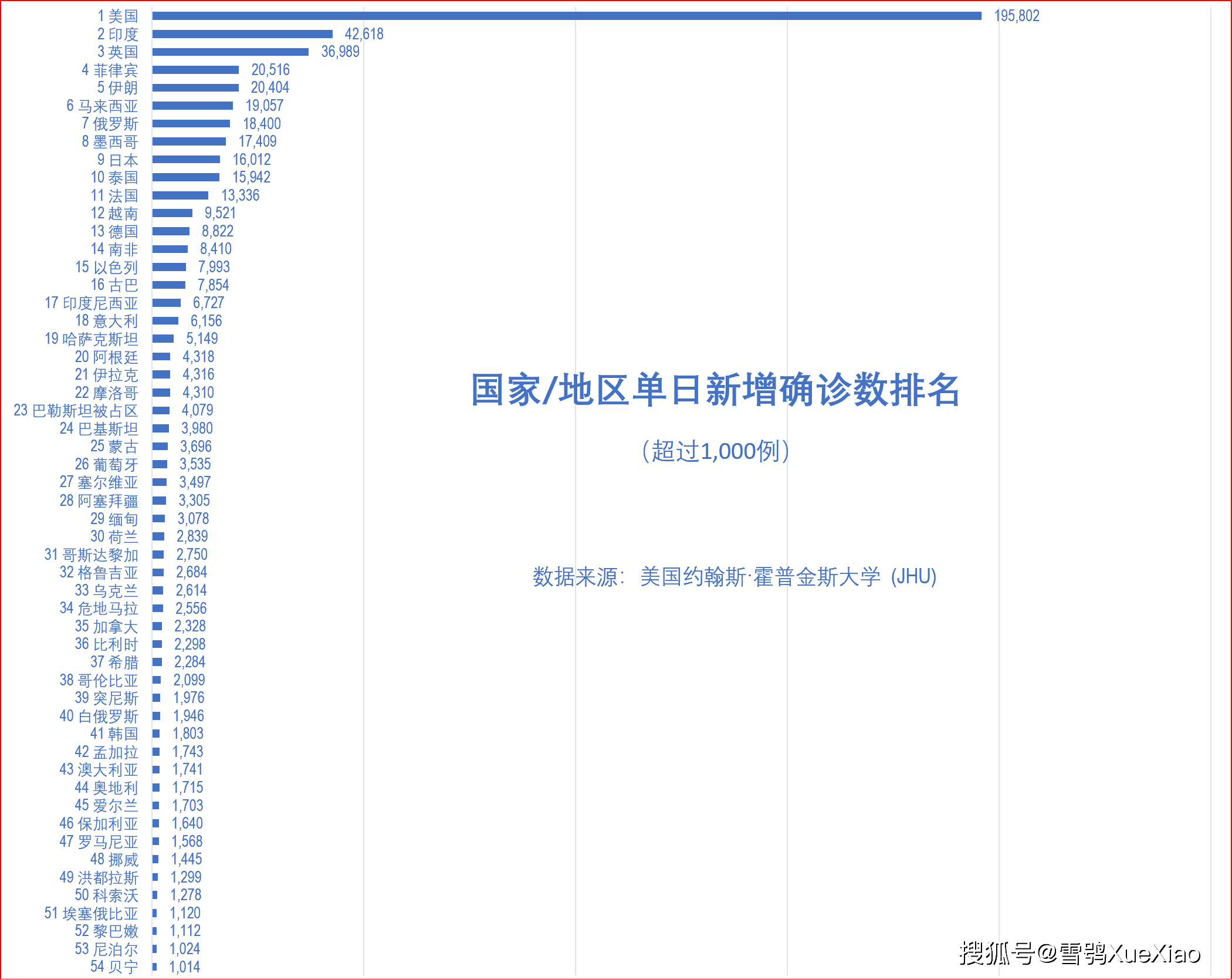
Task: Click the 伊朗 bar with 20,404
Action: [x=195, y=87]
